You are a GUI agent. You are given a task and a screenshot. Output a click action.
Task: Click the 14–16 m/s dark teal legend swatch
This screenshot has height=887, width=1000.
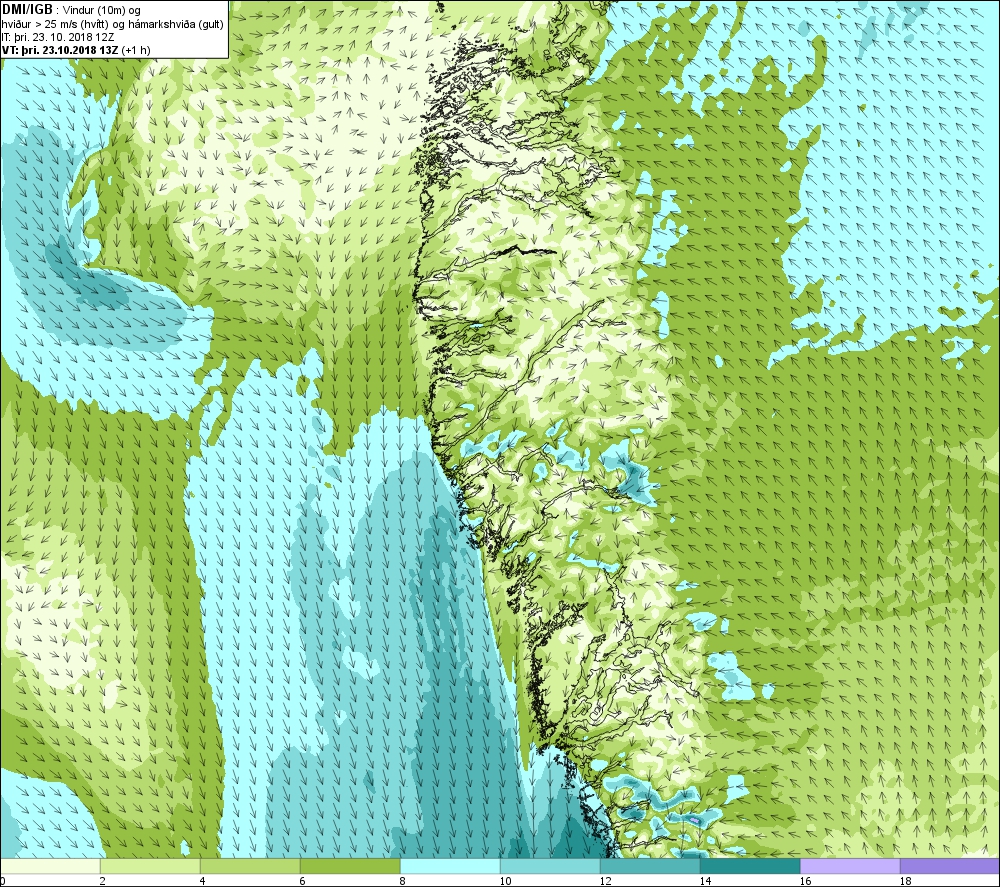pos(750,866)
